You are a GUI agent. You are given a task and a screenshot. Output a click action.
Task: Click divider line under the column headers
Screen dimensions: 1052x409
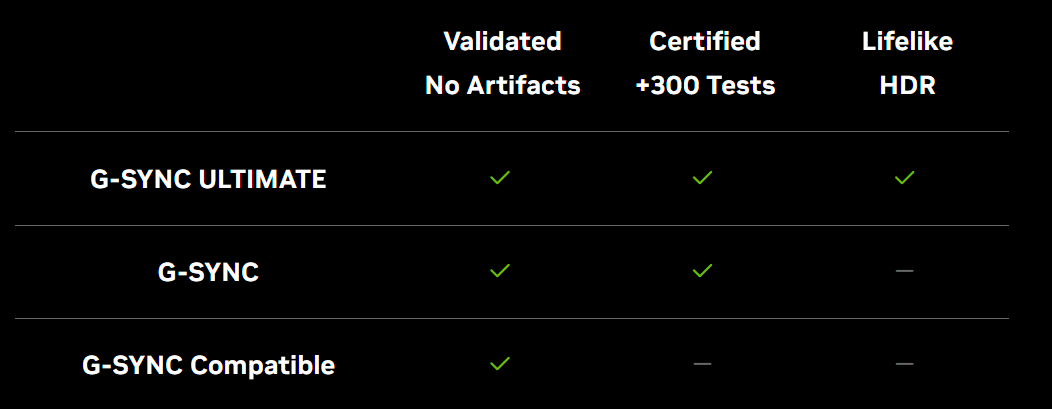pyautogui.click(x=512, y=131)
